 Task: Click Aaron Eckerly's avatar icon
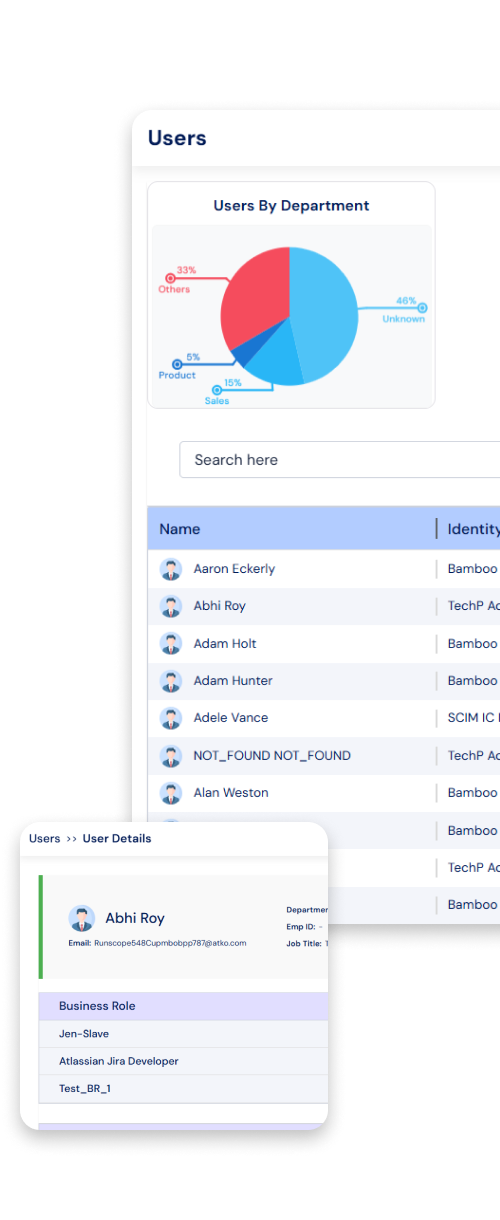coord(171,569)
